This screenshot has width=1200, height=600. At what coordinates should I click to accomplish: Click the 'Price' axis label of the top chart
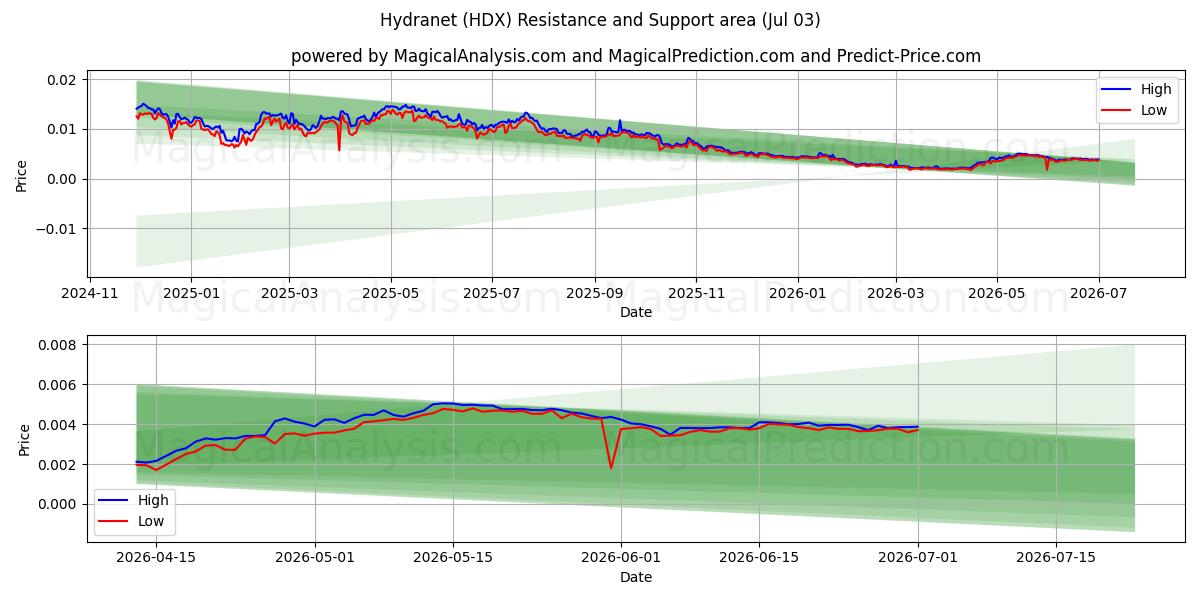point(22,175)
